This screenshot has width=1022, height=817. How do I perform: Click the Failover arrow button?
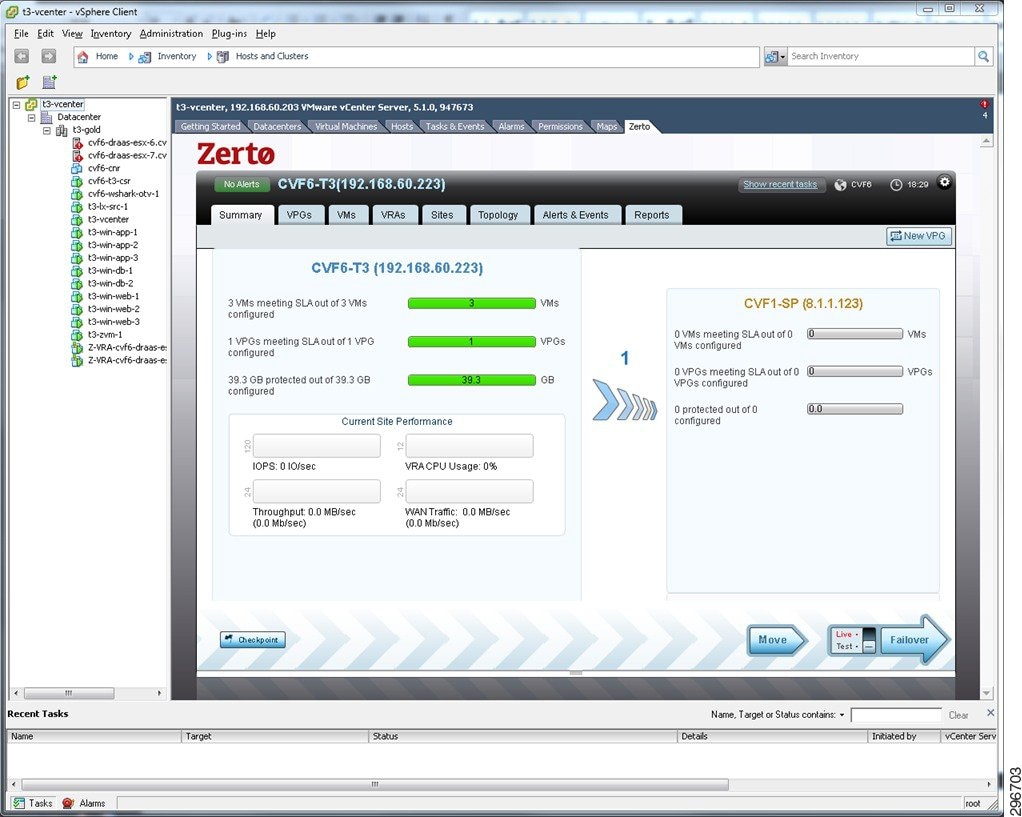(x=914, y=640)
